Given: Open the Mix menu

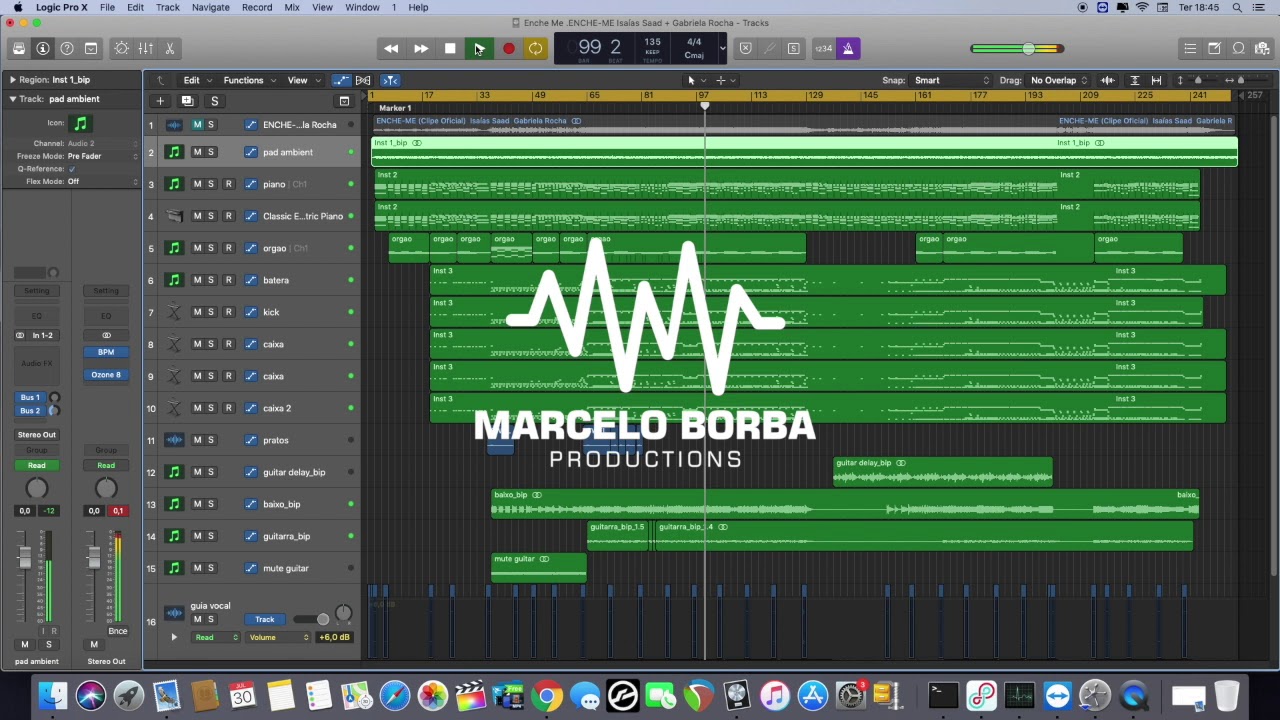Looking at the screenshot, I should (292, 7).
